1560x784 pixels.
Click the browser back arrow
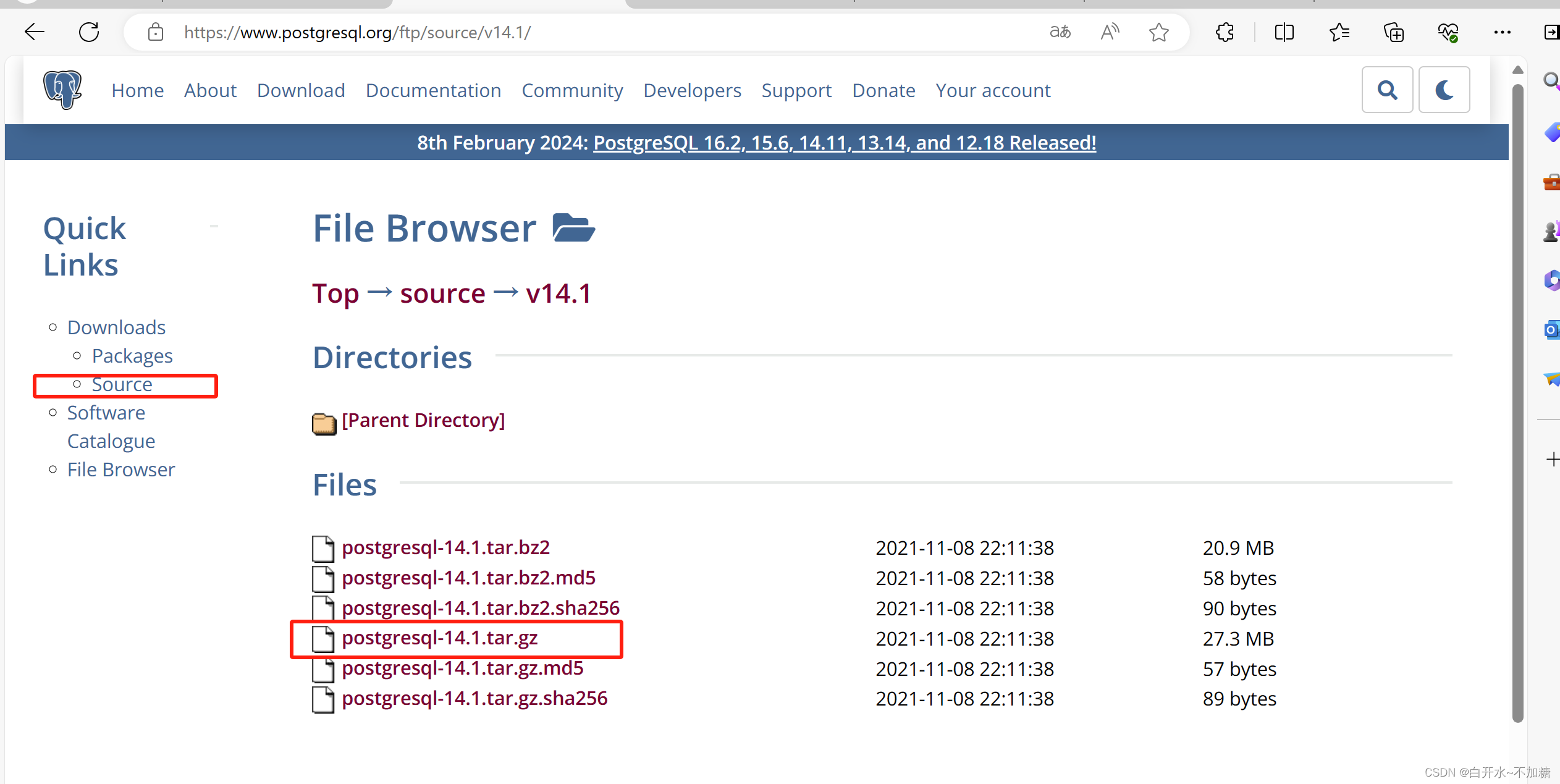[35, 32]
